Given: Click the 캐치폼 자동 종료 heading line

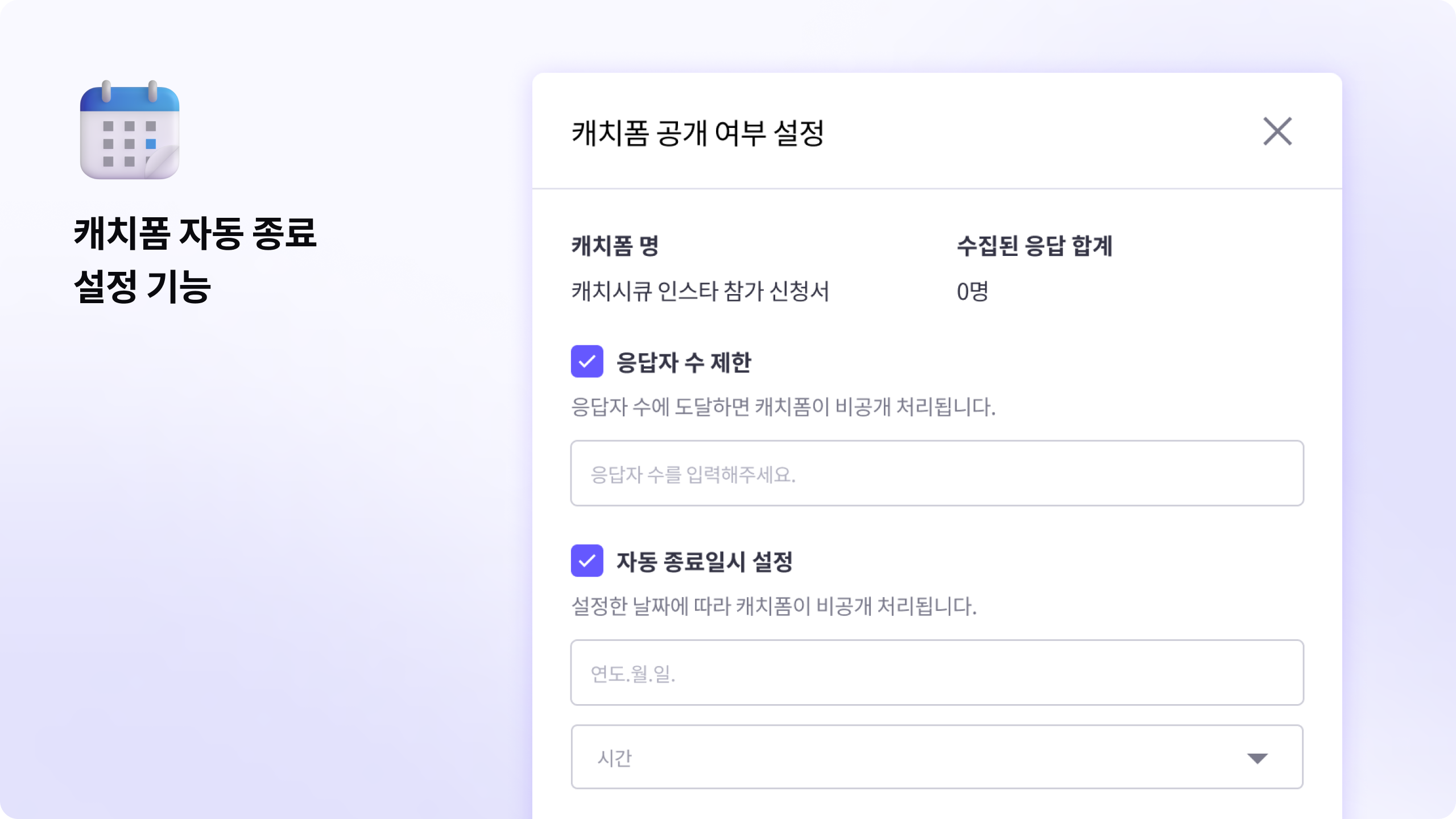Looking at the screenshot, I should 195,233.
